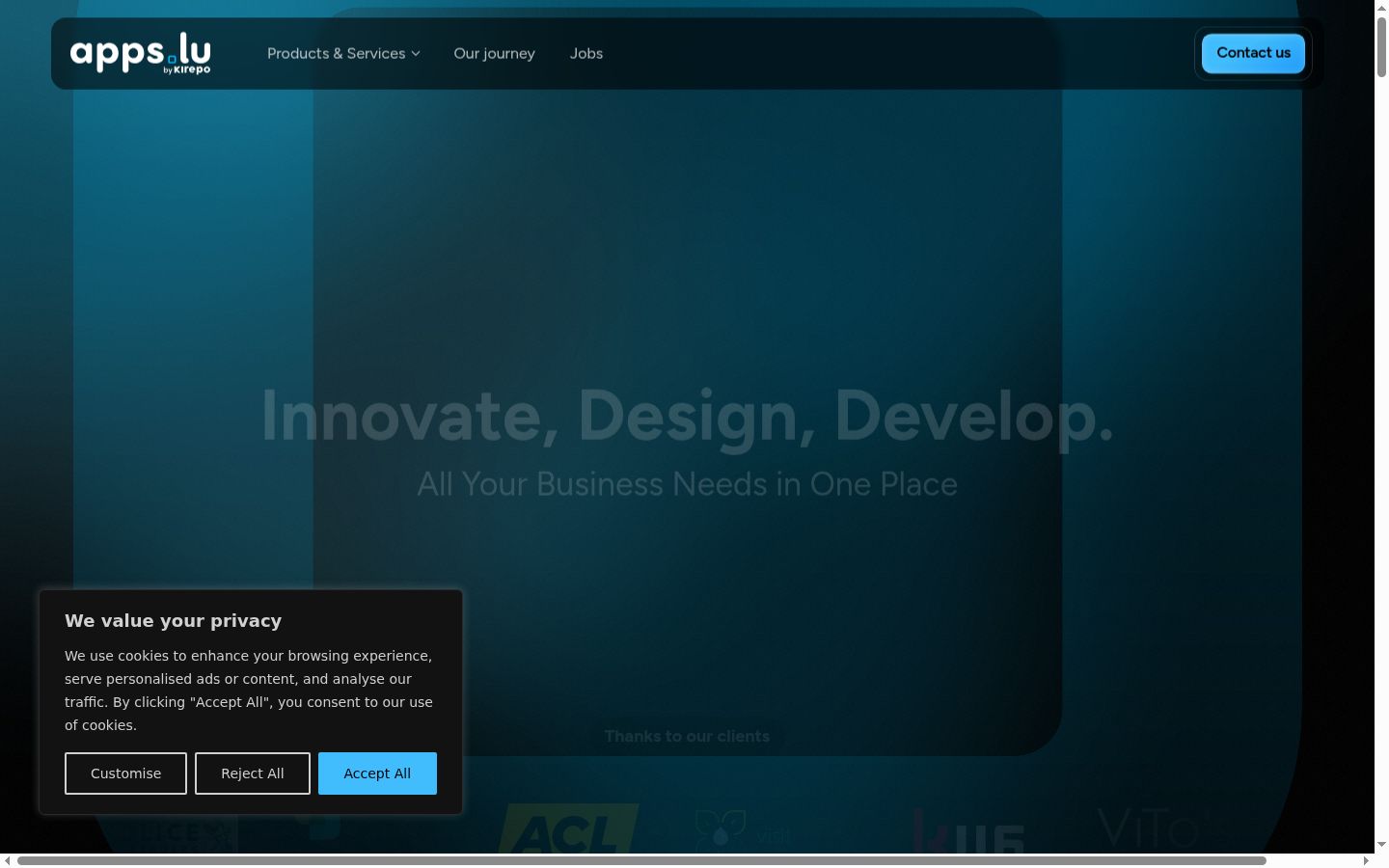
Task: Go to the Jobs page
Action: tap(586, 54)
